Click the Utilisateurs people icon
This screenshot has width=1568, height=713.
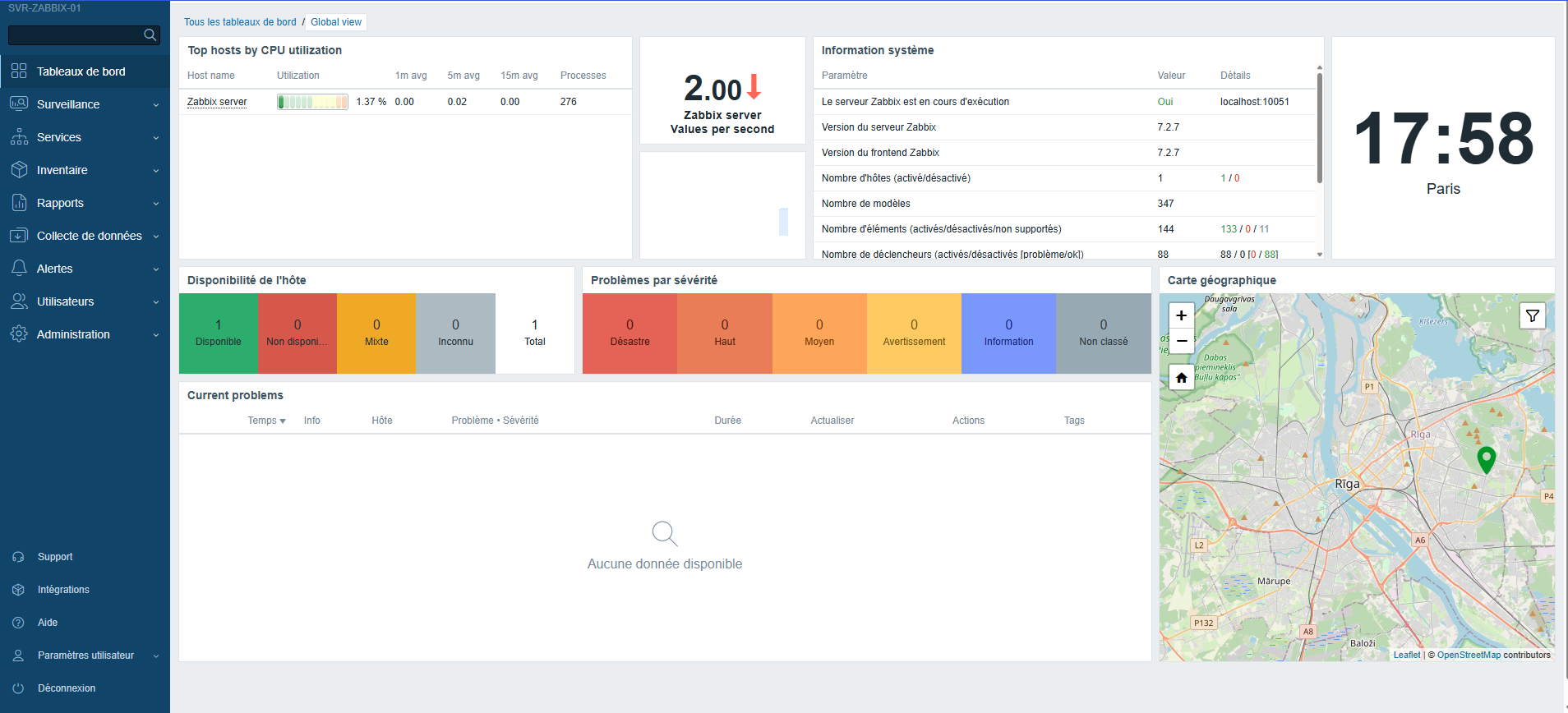tap(19, 301)
